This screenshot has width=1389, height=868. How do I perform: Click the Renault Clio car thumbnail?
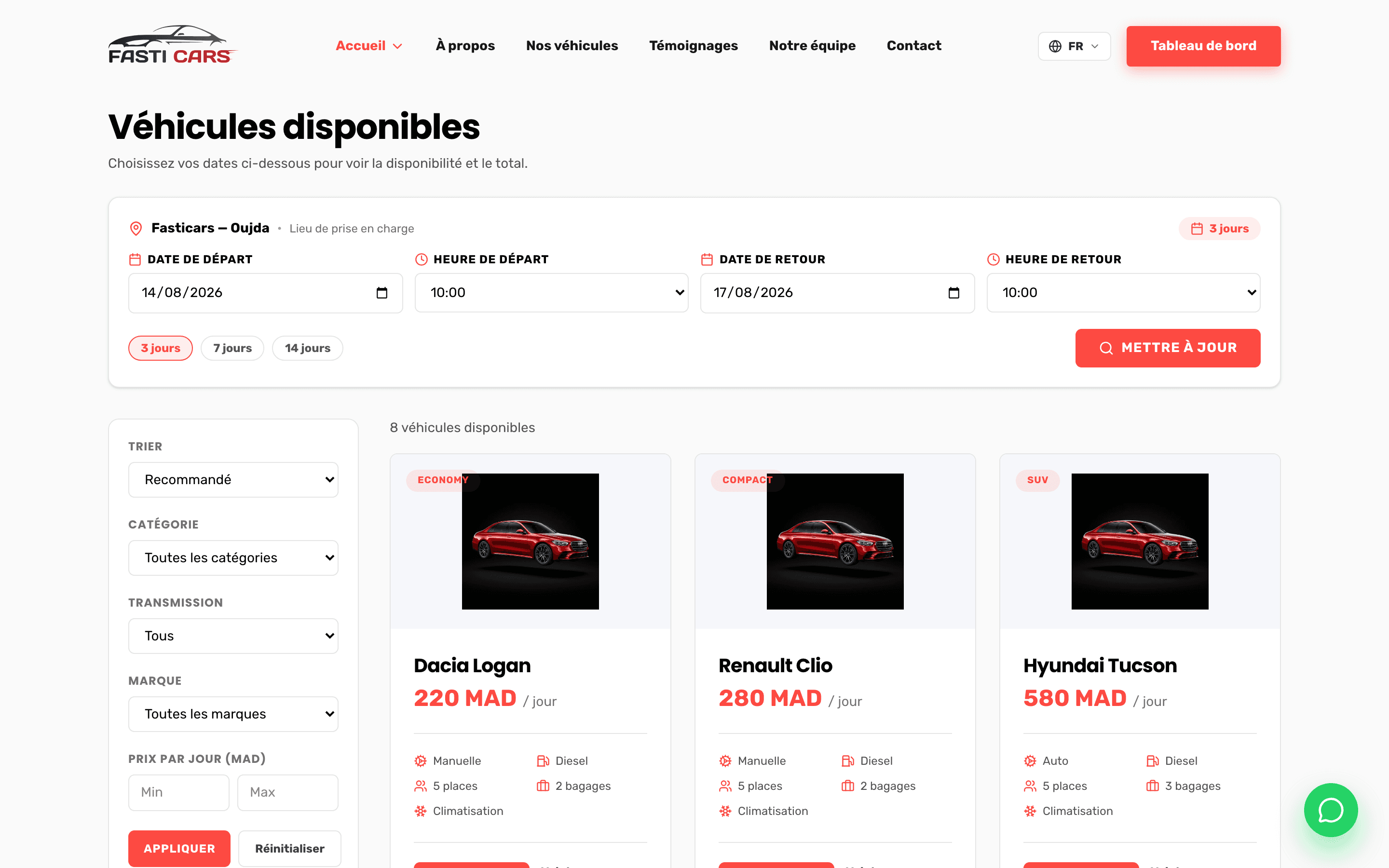click(x=835, y=542)
